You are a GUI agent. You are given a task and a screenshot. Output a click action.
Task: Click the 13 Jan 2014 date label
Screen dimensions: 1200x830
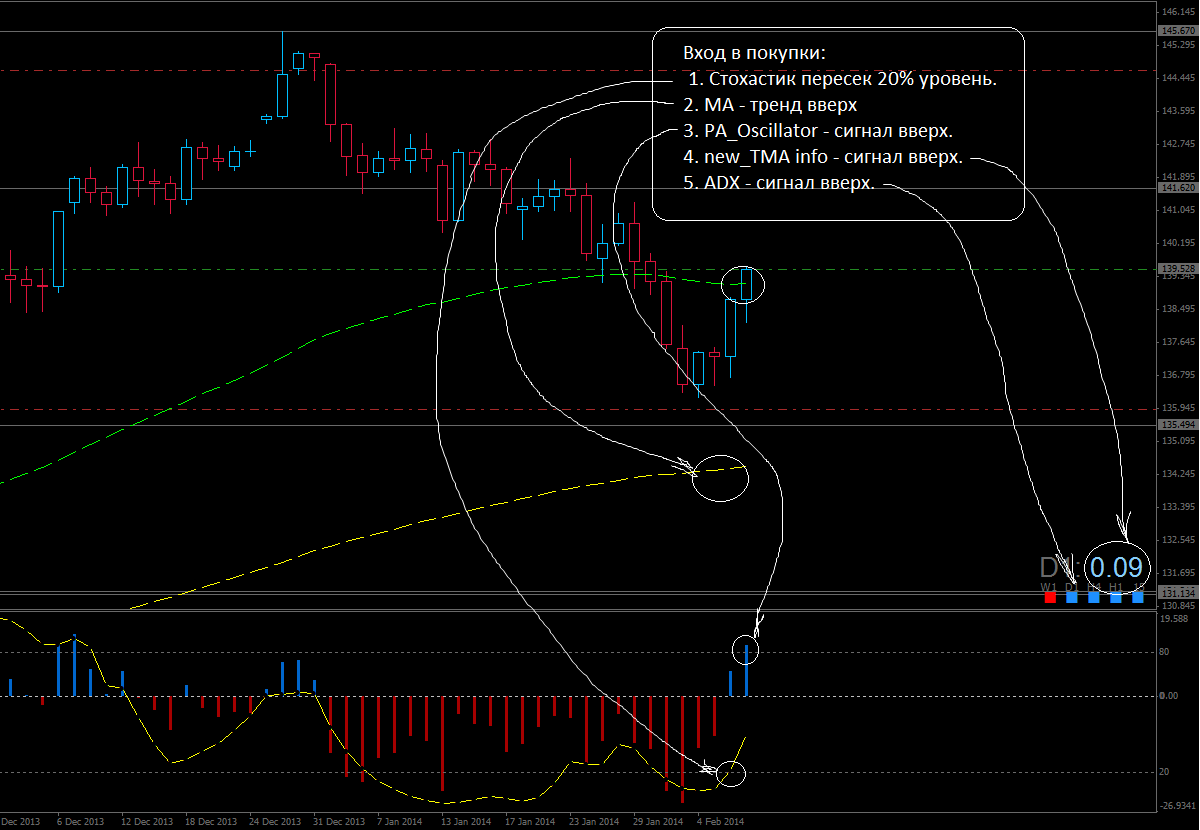pos(466,822)
